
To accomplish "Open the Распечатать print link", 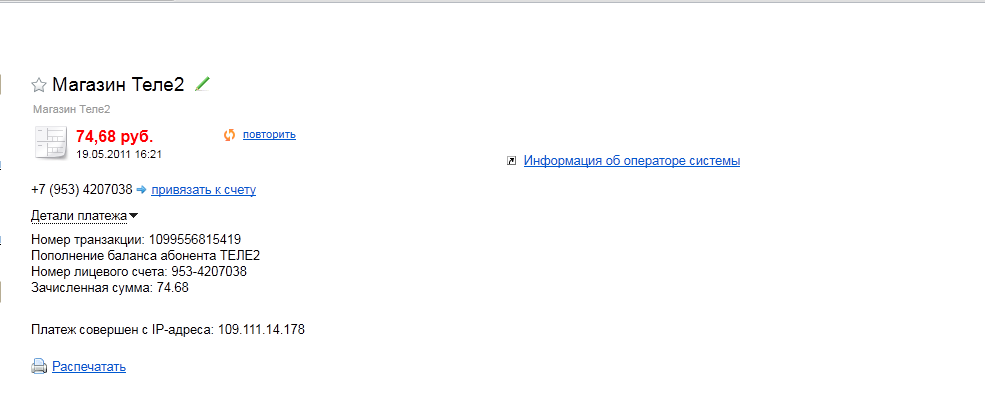I will tap(89, 366).
